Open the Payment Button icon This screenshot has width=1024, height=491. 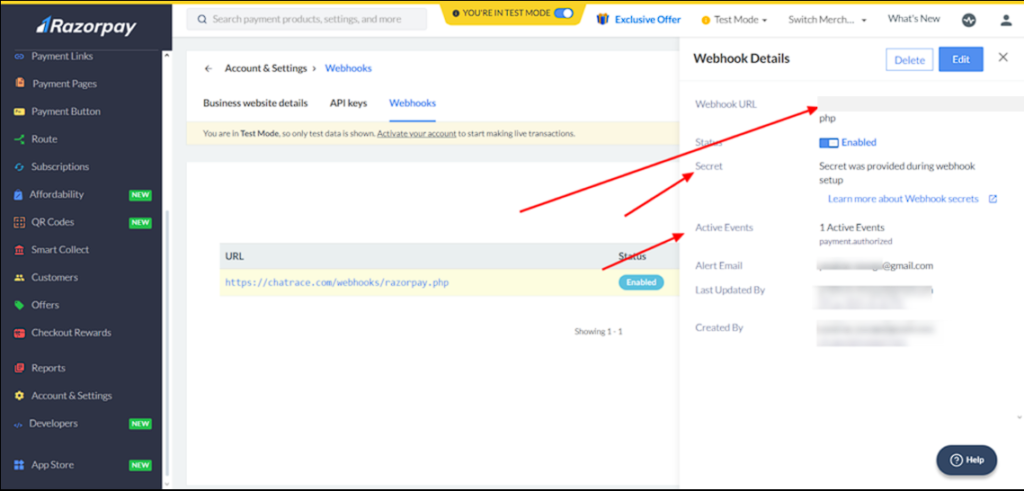(x=20, y=112)
